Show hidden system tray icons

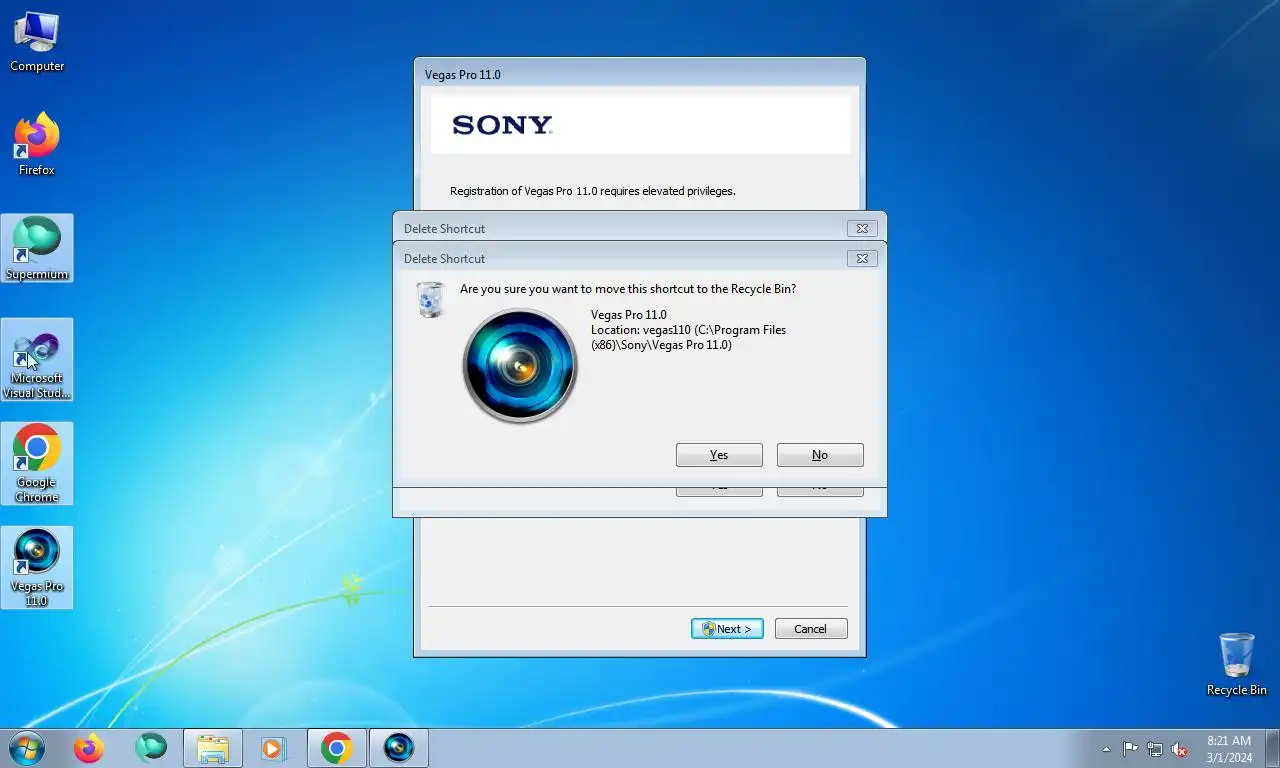pyautogui.click(x=1106, y=749)
